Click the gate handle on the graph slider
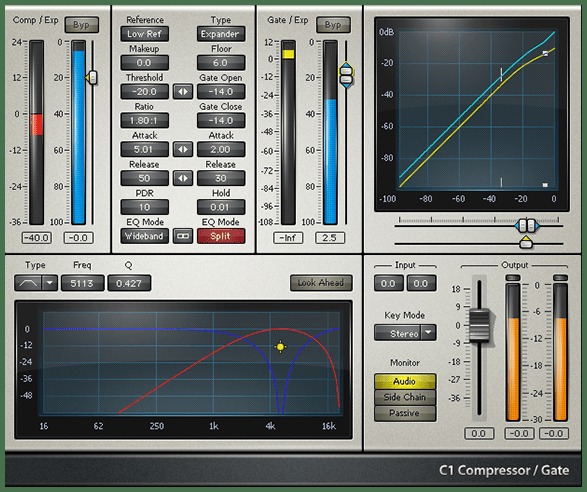587x492 pixels. coord(527,225)
